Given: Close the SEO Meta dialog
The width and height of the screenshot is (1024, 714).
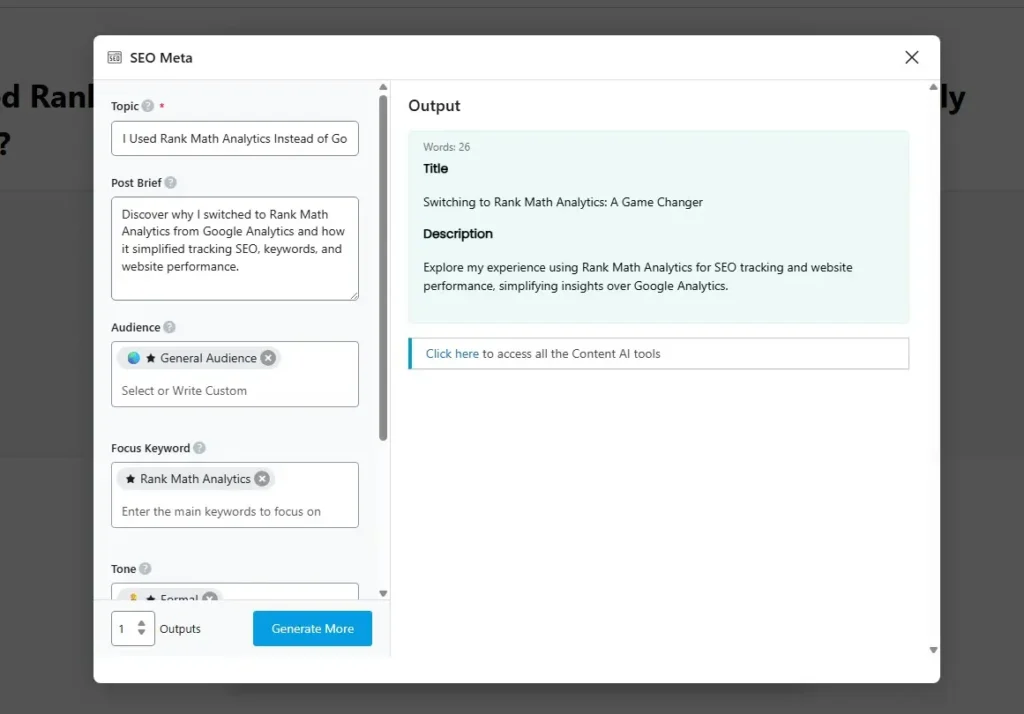Looking at the screenshot, I should [911, 58].
